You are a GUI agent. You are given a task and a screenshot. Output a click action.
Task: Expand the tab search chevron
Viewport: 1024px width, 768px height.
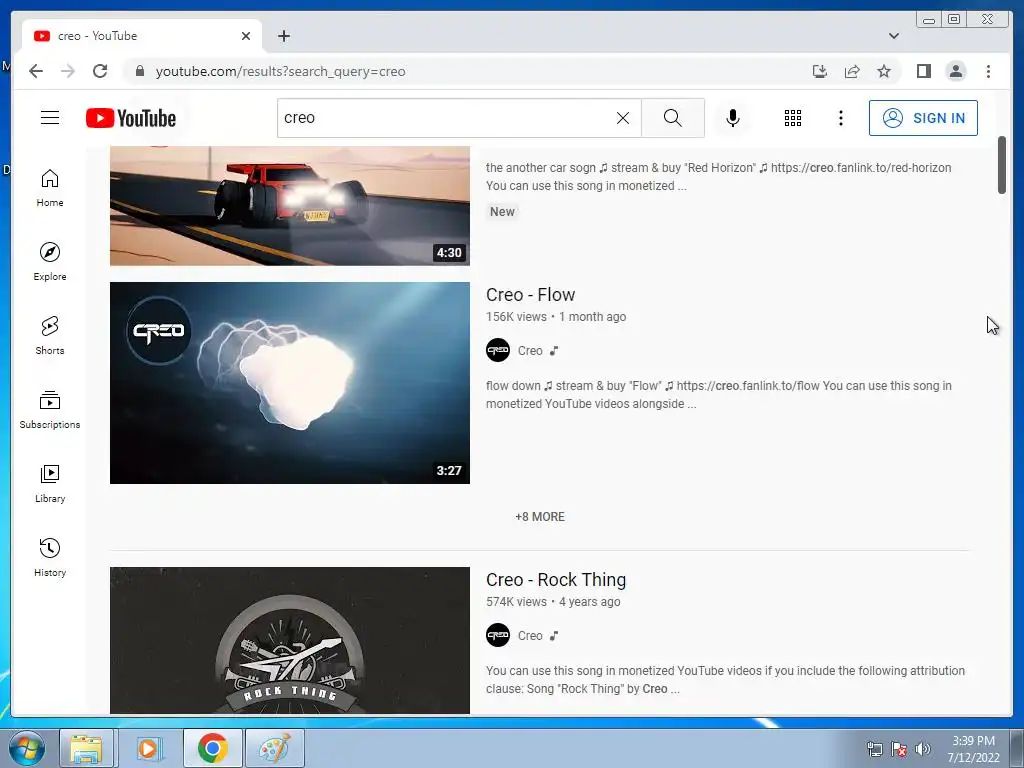893,36
